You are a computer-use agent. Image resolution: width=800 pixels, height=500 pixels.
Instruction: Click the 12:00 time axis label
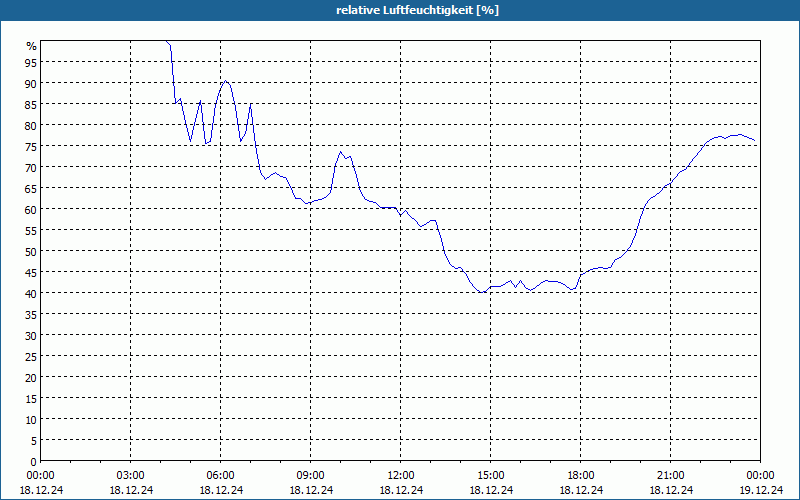(401, 476)
